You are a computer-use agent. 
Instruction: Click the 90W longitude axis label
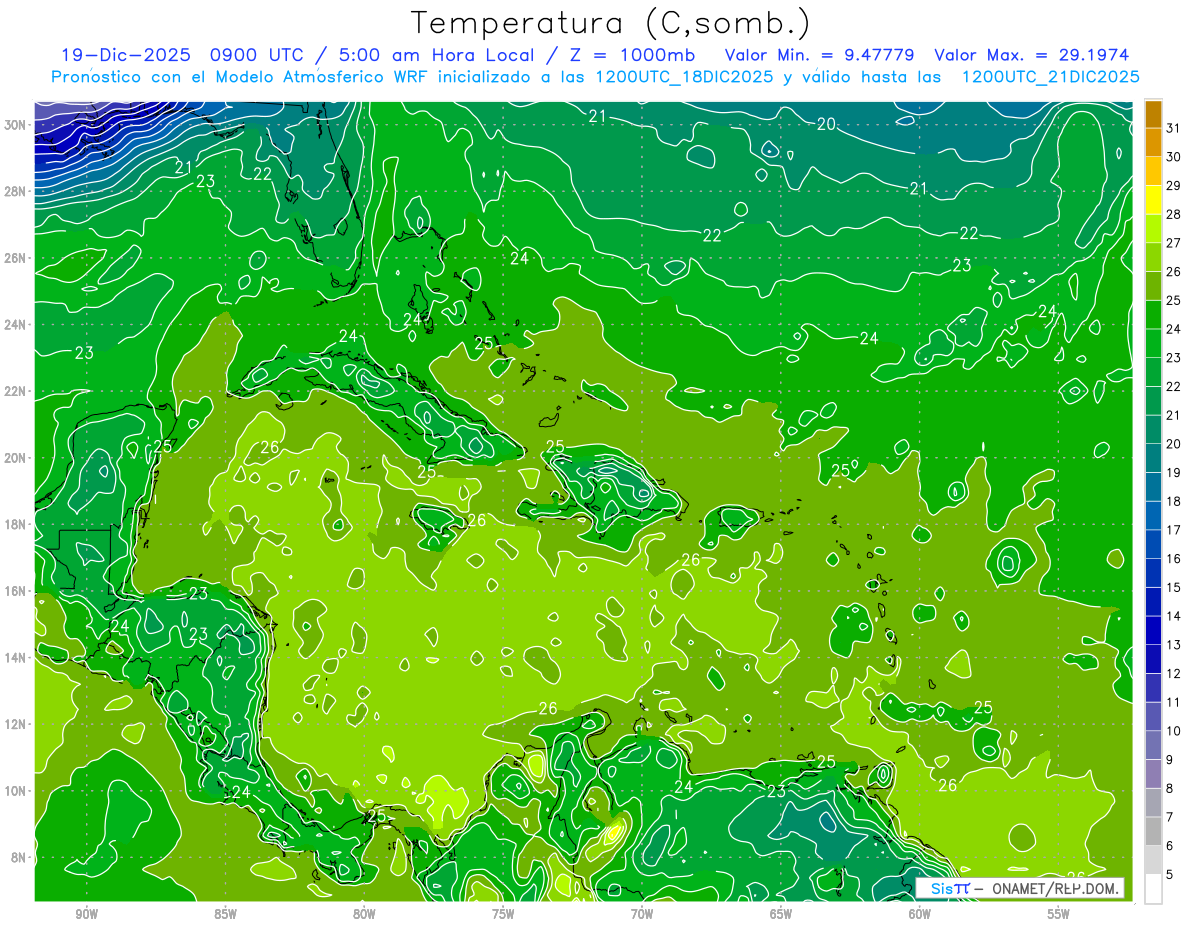[x=86, y=914]
